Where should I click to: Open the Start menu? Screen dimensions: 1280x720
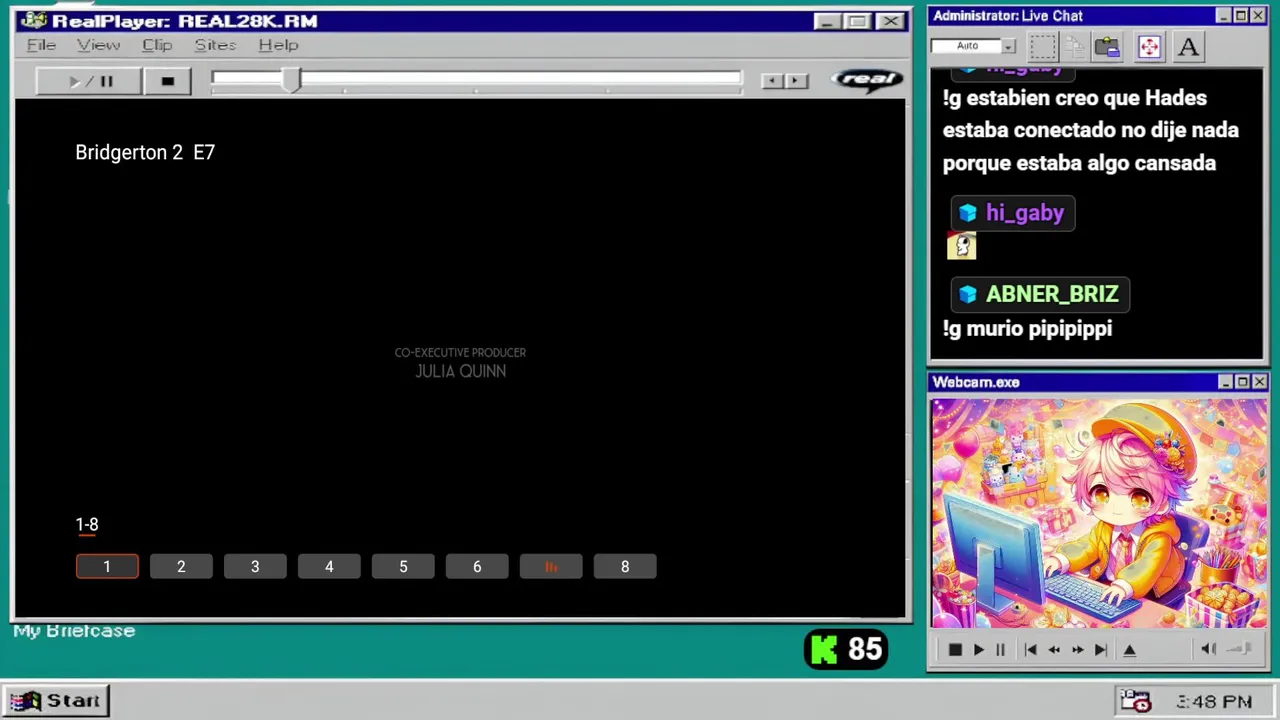click(57, 701)
